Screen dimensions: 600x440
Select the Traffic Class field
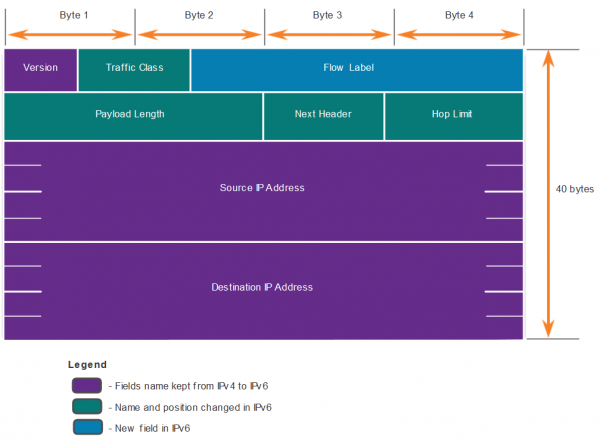pos(134,68)
